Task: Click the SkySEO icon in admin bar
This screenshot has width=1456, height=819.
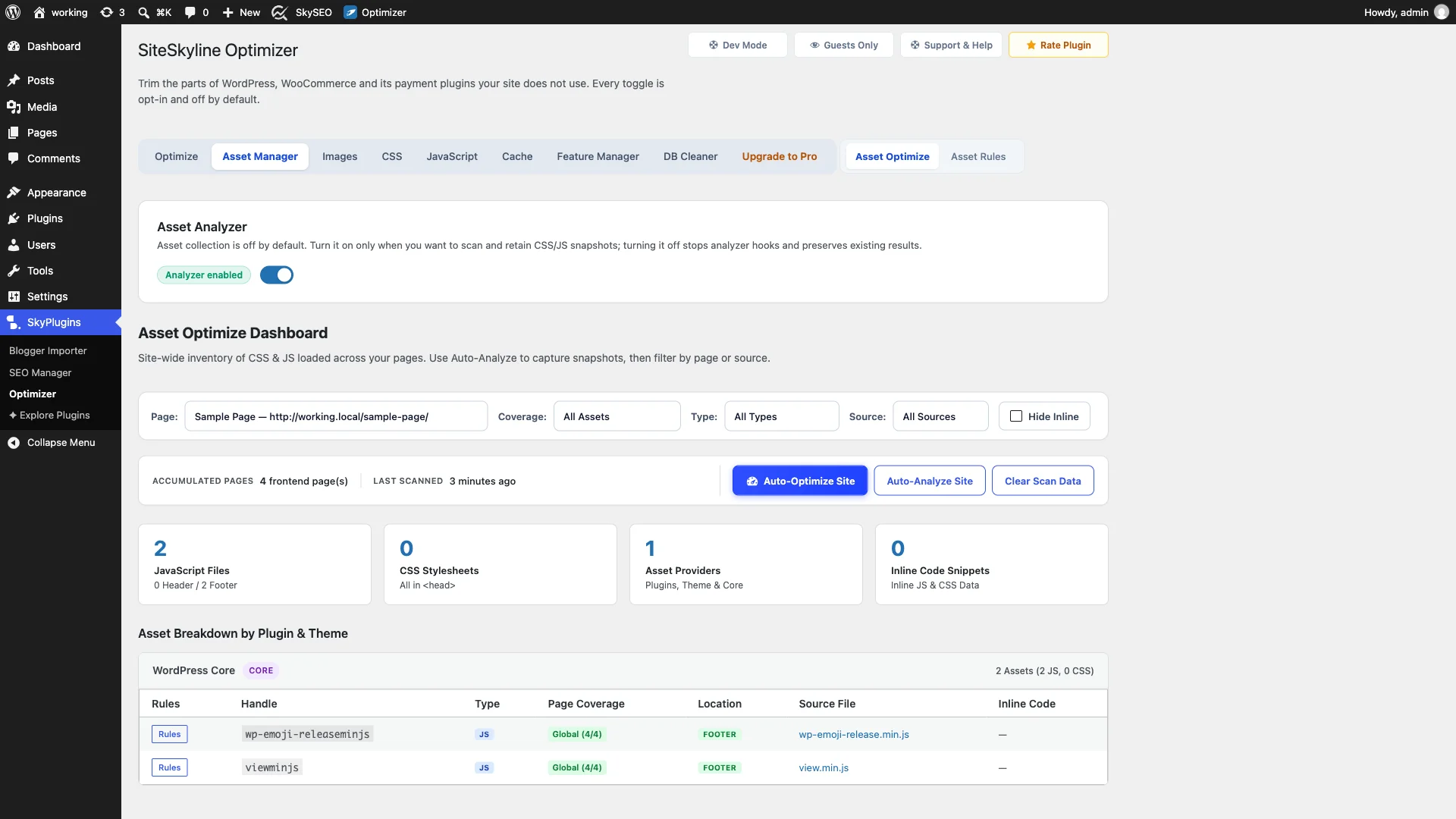Action: pyautogui.click(x=279, y=12)
